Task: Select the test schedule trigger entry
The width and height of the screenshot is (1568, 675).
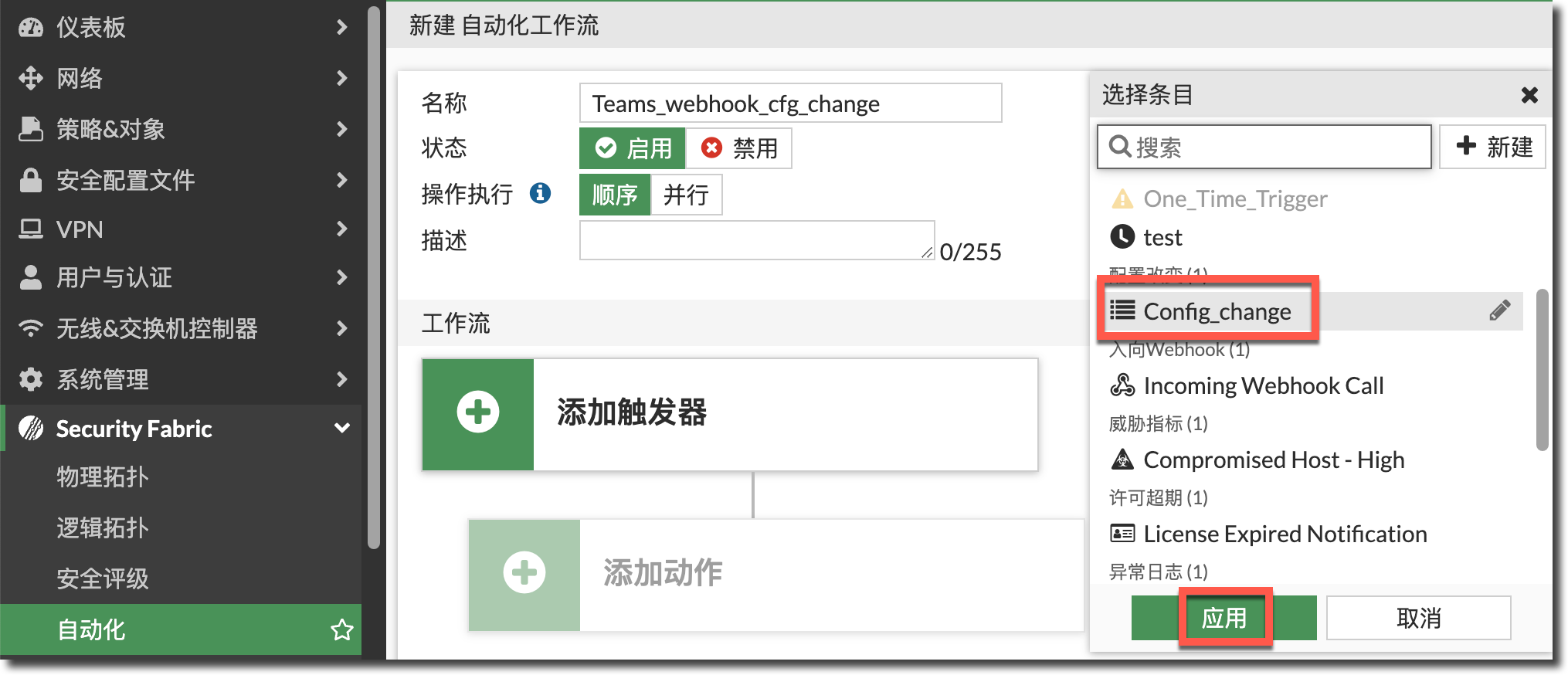Action: [1162, 237]
